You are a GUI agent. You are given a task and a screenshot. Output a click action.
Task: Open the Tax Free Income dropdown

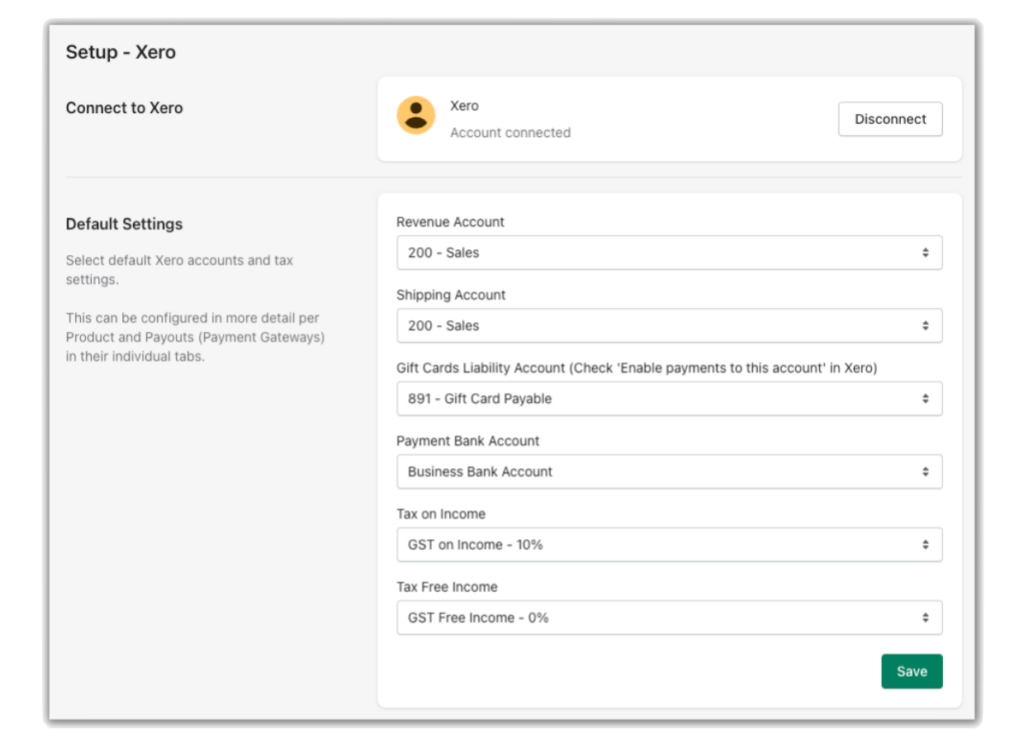click(x=669, y=618)
